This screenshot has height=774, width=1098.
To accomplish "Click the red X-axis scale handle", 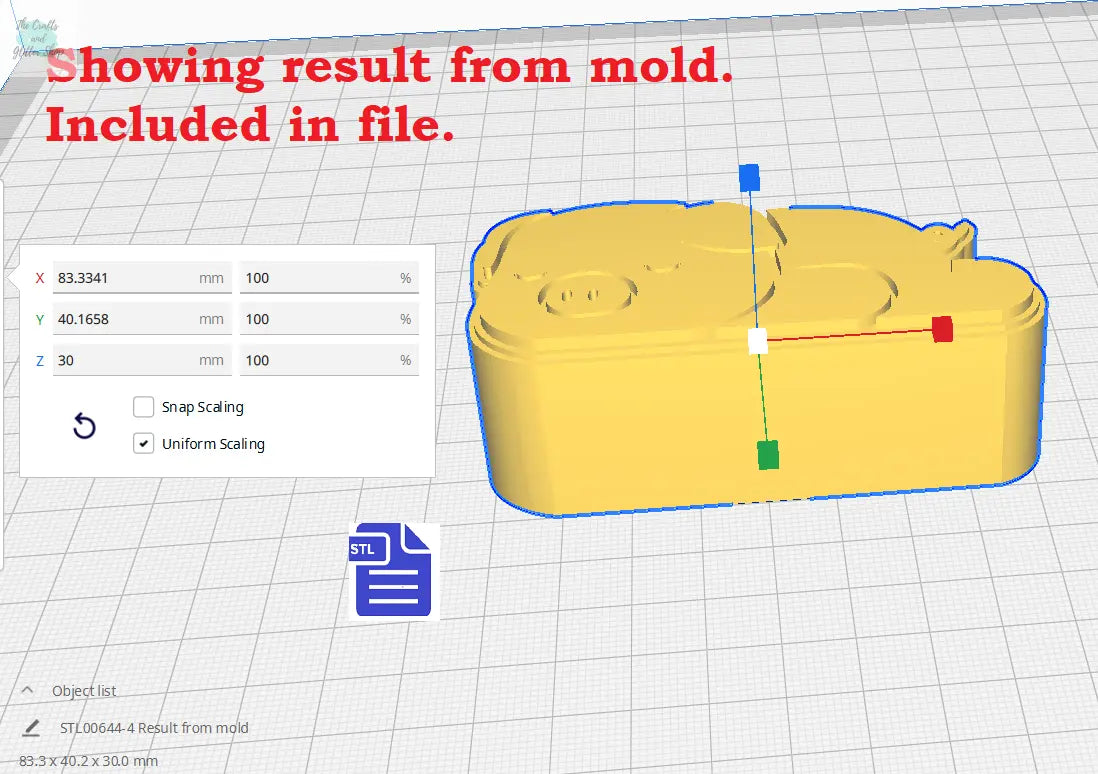I will (x=942, y=329).
